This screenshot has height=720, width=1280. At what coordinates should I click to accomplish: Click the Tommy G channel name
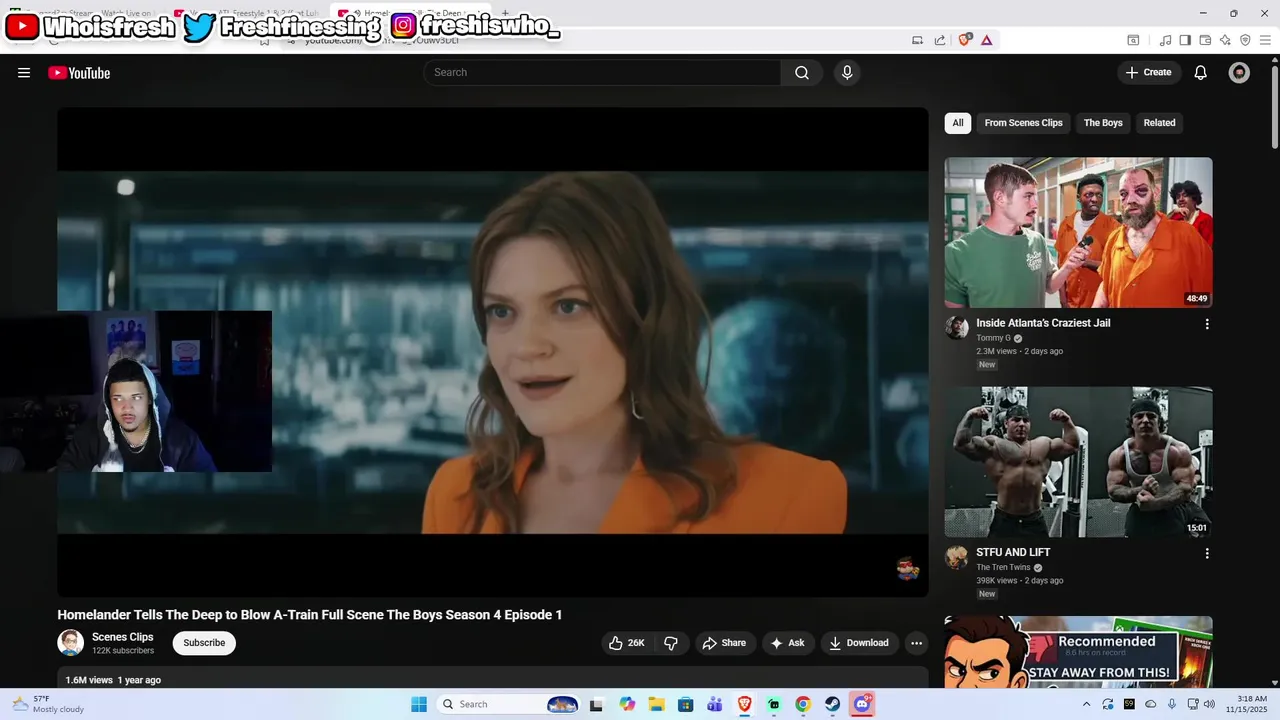pyautogui.click(x=993, y=338)
